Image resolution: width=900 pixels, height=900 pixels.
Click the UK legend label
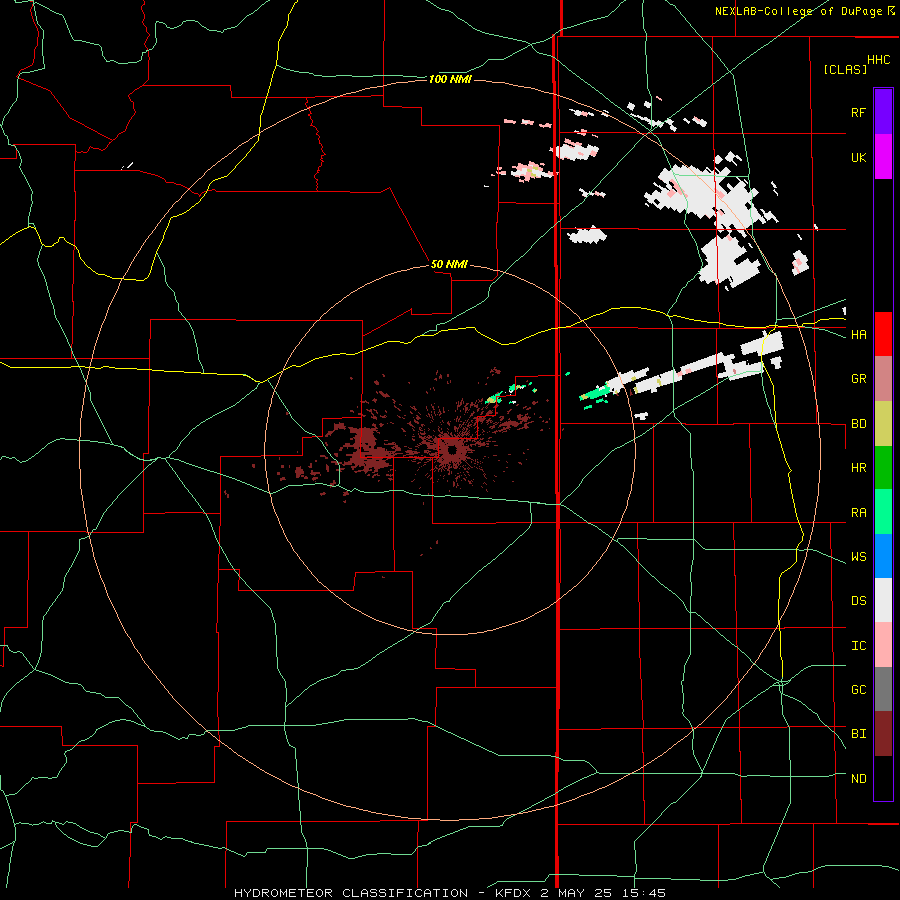858,157
